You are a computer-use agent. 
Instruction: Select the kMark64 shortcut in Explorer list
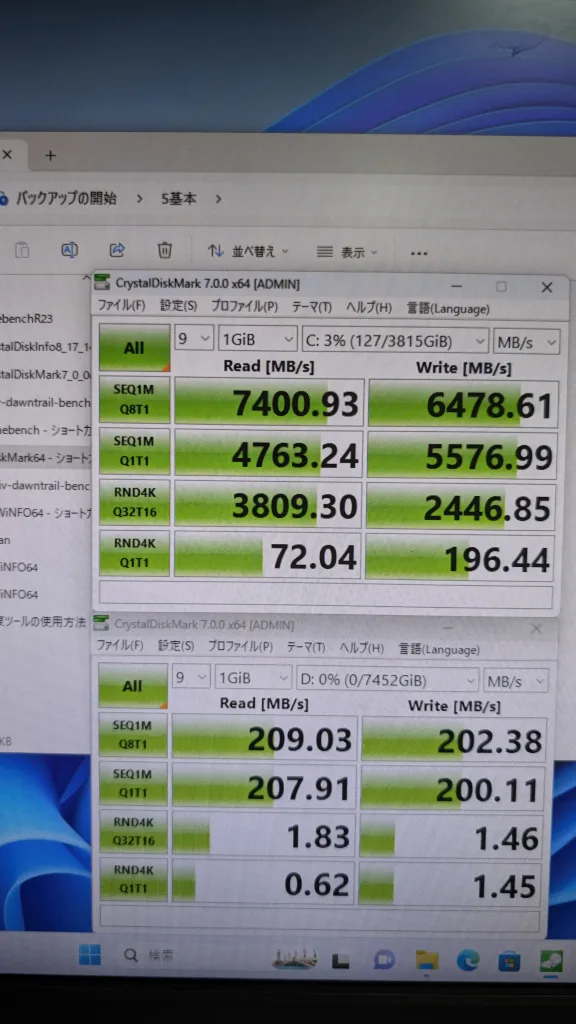46,458
